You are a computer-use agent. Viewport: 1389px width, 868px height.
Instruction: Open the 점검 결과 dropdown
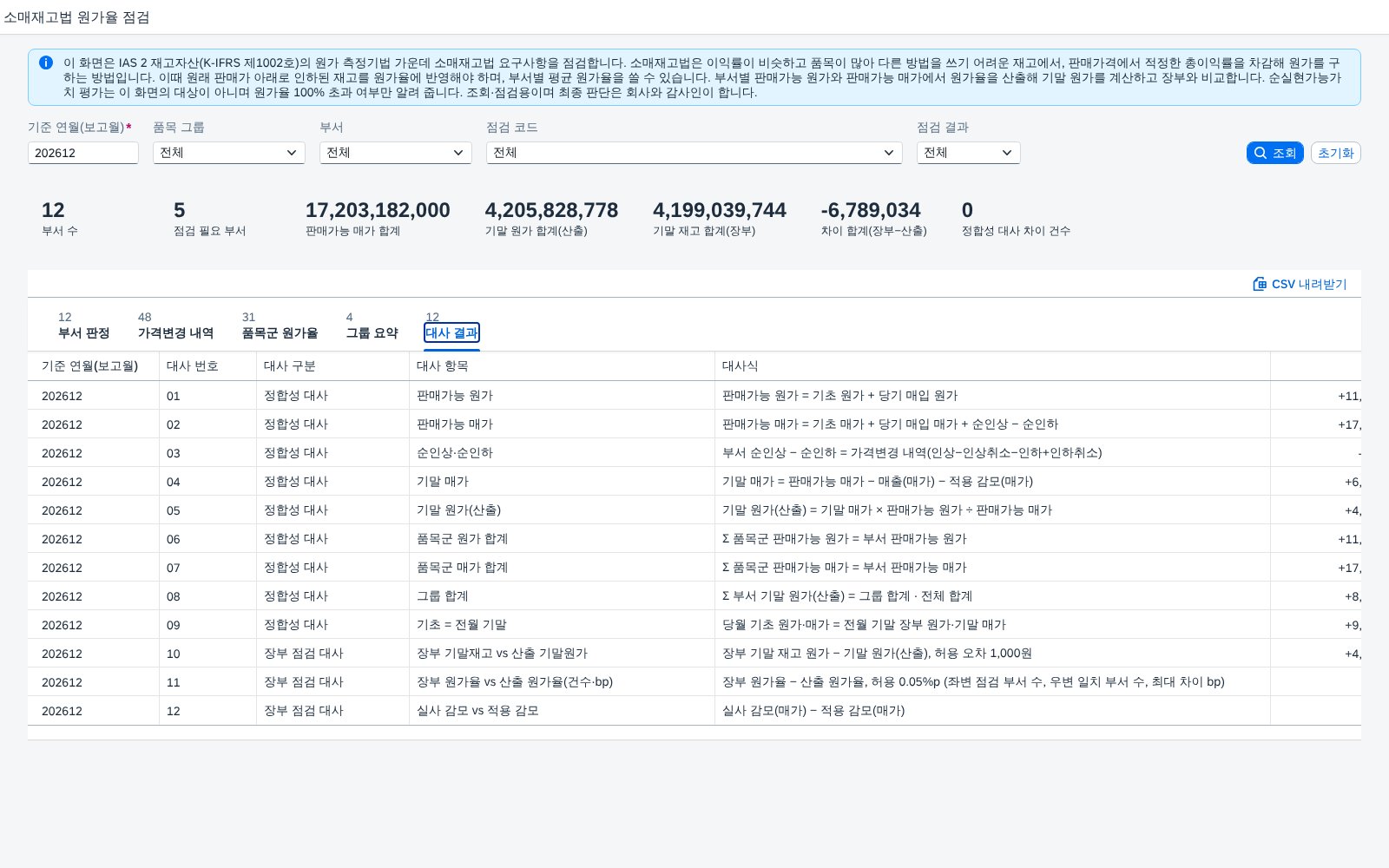tap(969, 153)
